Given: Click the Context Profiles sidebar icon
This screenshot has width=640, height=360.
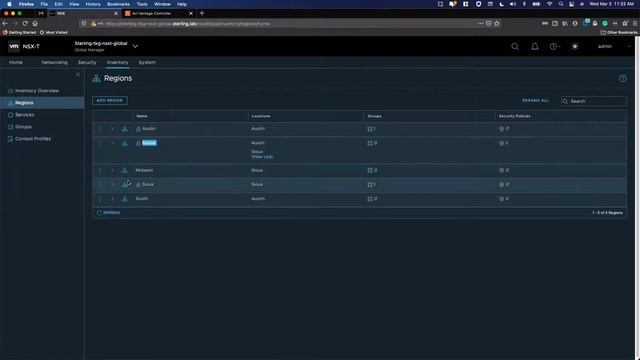Looking at the screenshot, I should [11, 139].
